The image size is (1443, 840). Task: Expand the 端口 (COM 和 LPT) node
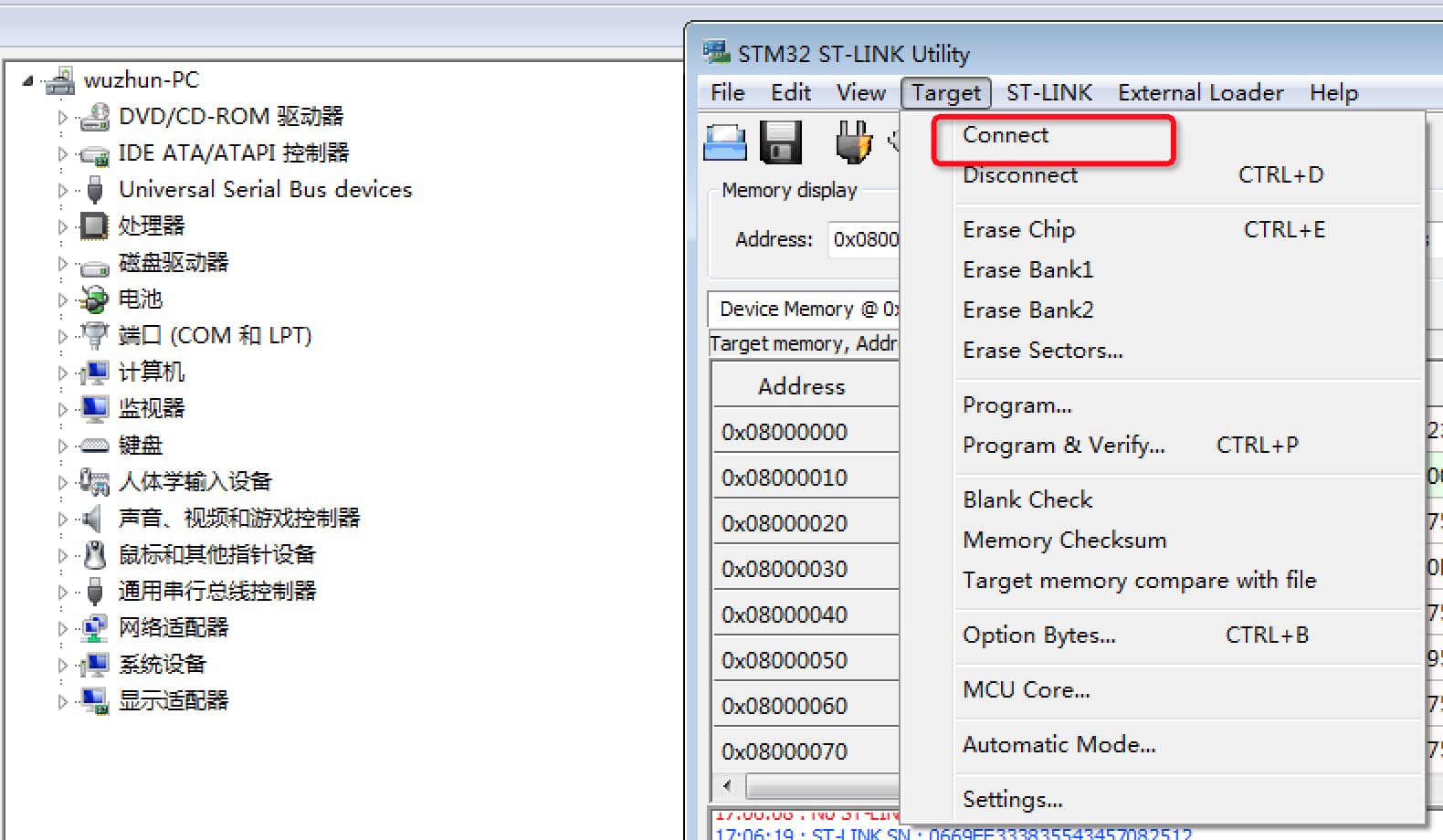pos(62,336)
